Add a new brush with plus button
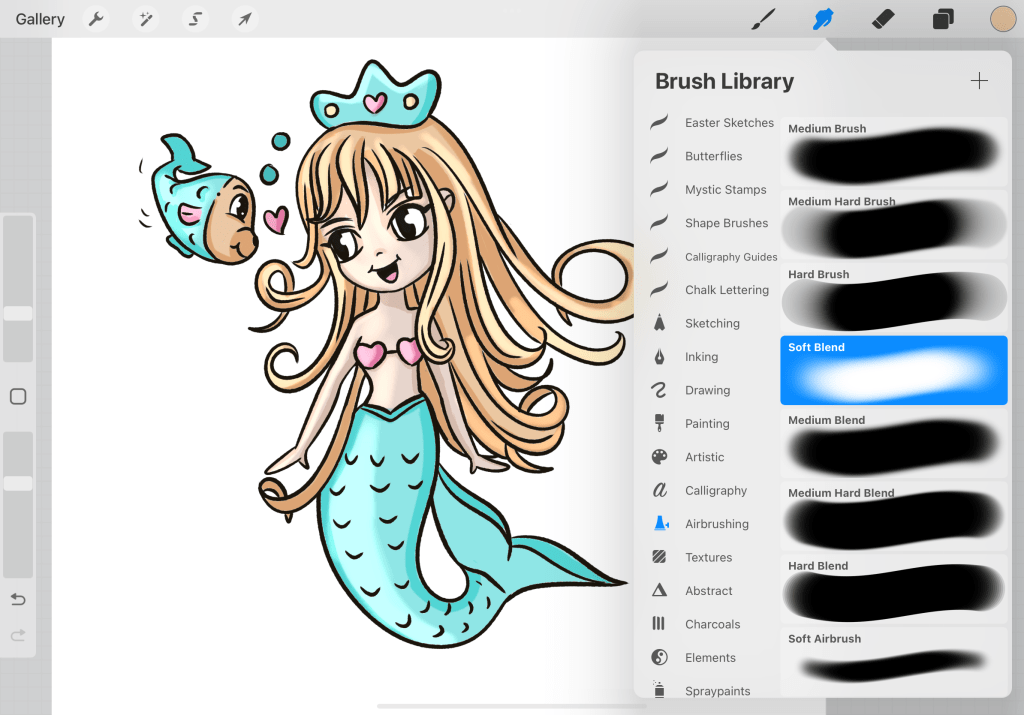This screenshot has height=715, width=1024. 979,81
